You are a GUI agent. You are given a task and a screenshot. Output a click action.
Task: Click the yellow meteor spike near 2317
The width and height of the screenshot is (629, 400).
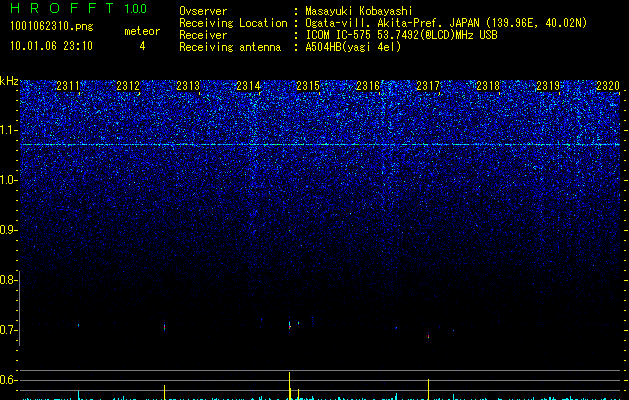[x=428, y=389]
